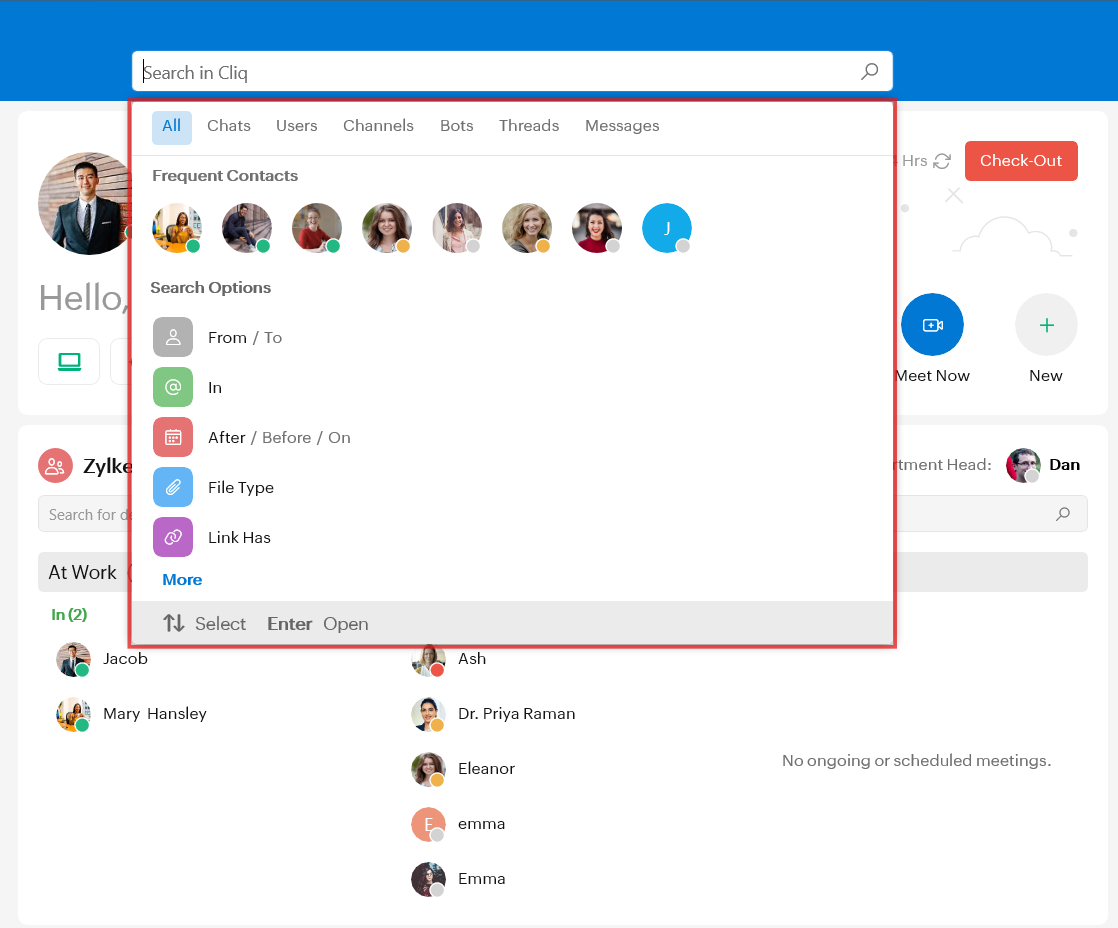1118x928 pixels.
Task: Click the department search magnifier icon
Action: pyautogui.click(x=1063, y=514)
